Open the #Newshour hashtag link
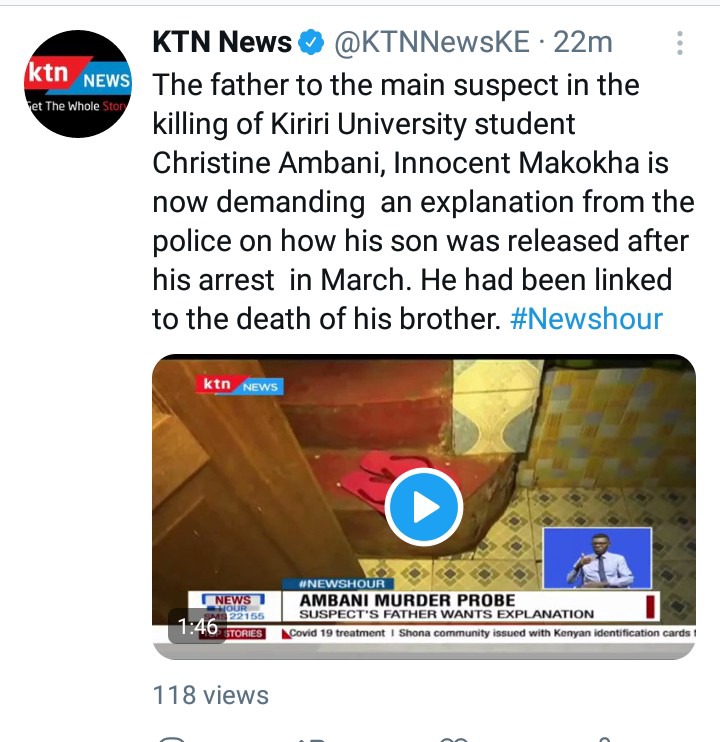 tap(586, 318)
